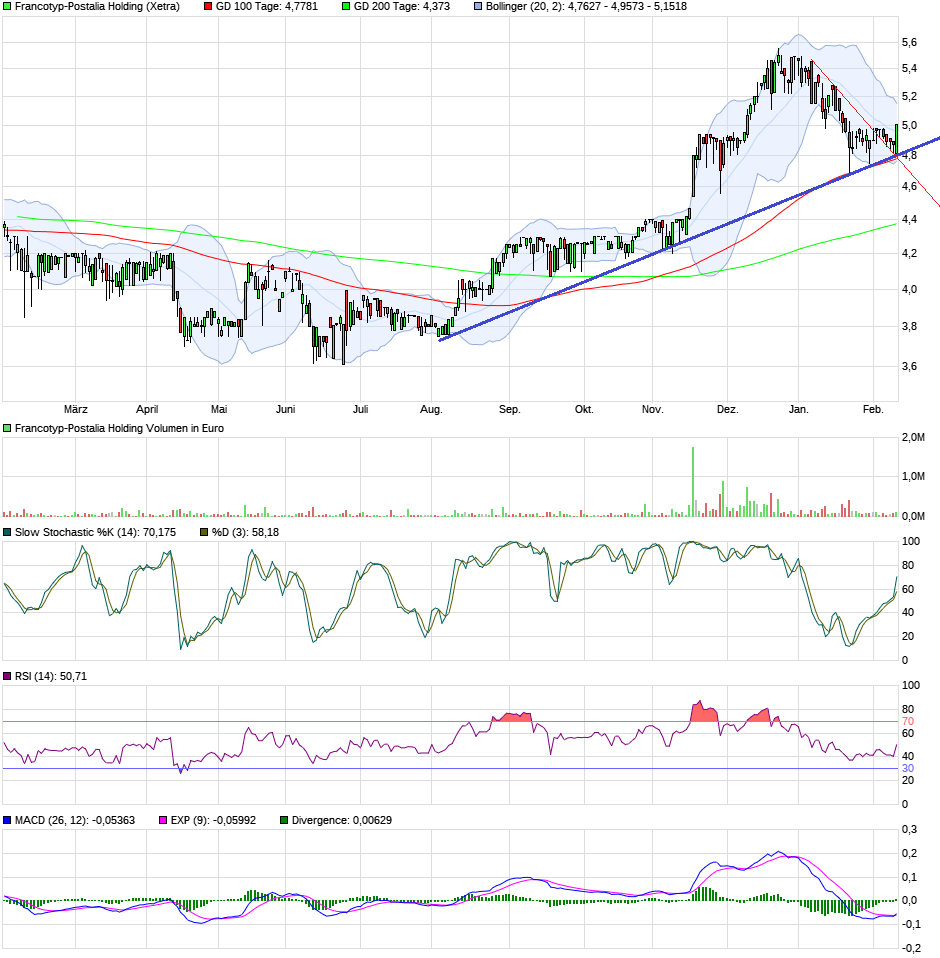This screenshot has width=940, height=958.
Task: Click the 4,4 price axis value
Action: click(909, 219)
